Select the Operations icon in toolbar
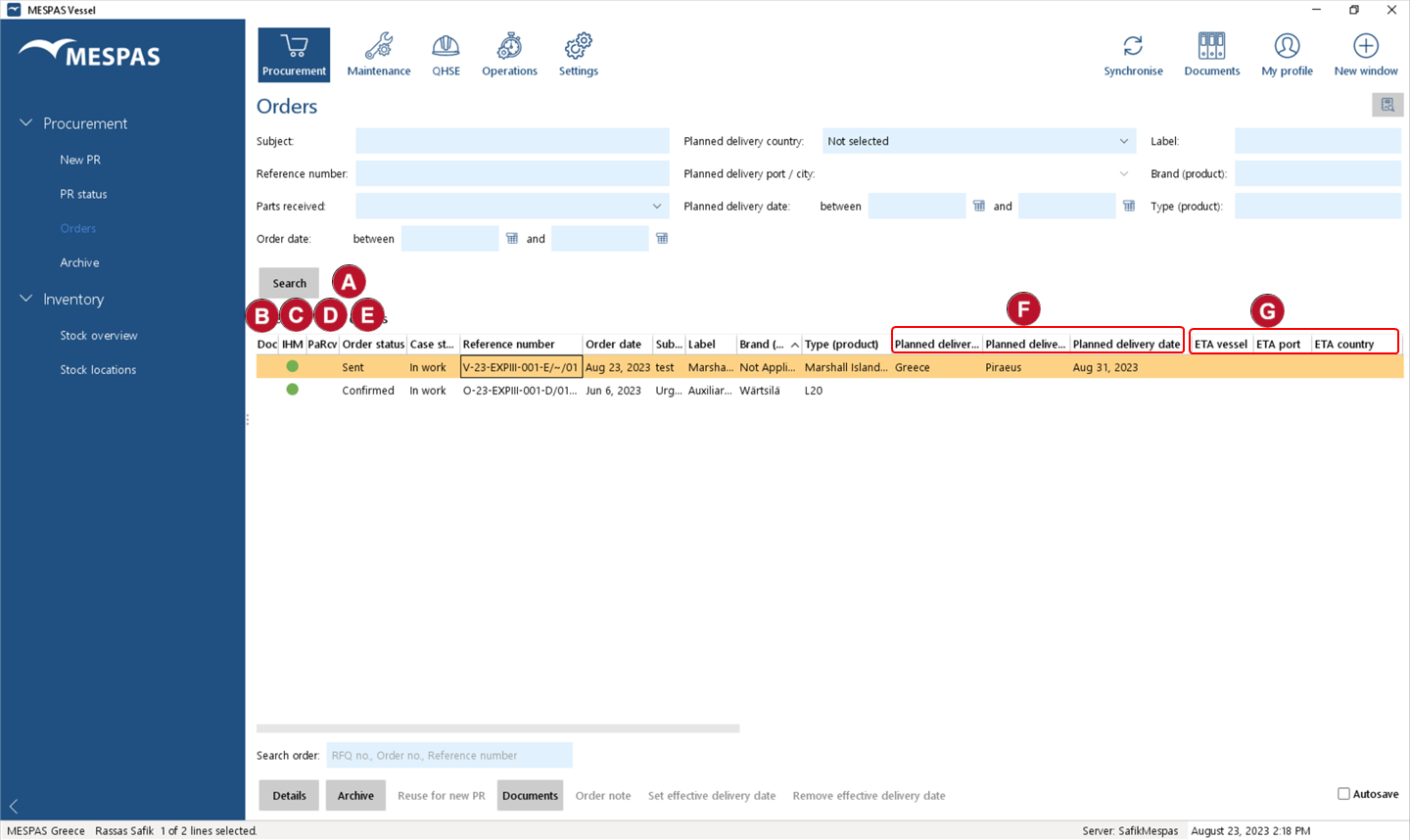This screenshot has height=840, width=1410. click(509, 46)
